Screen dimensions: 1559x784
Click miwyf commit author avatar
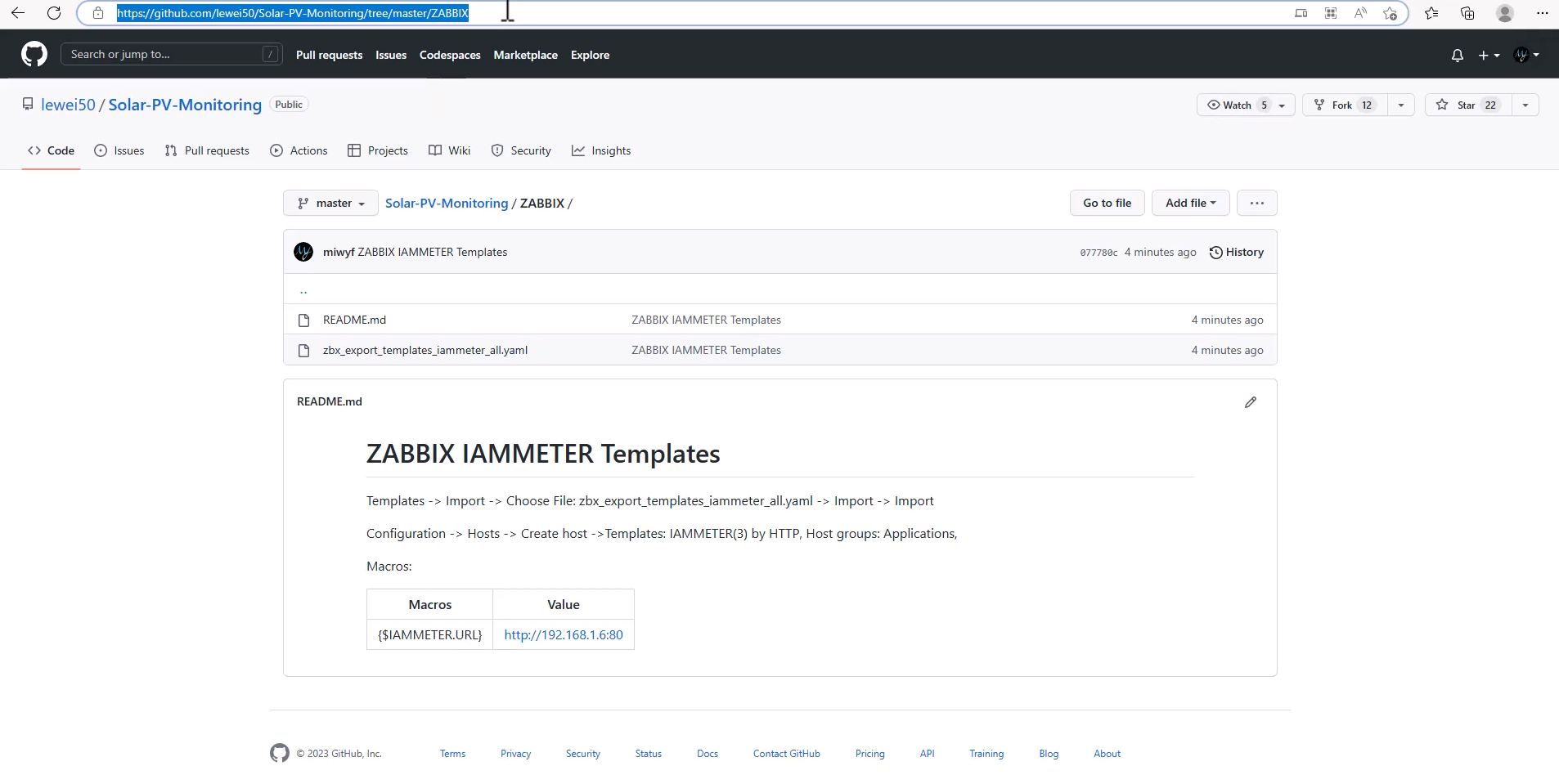click(303, 252)
